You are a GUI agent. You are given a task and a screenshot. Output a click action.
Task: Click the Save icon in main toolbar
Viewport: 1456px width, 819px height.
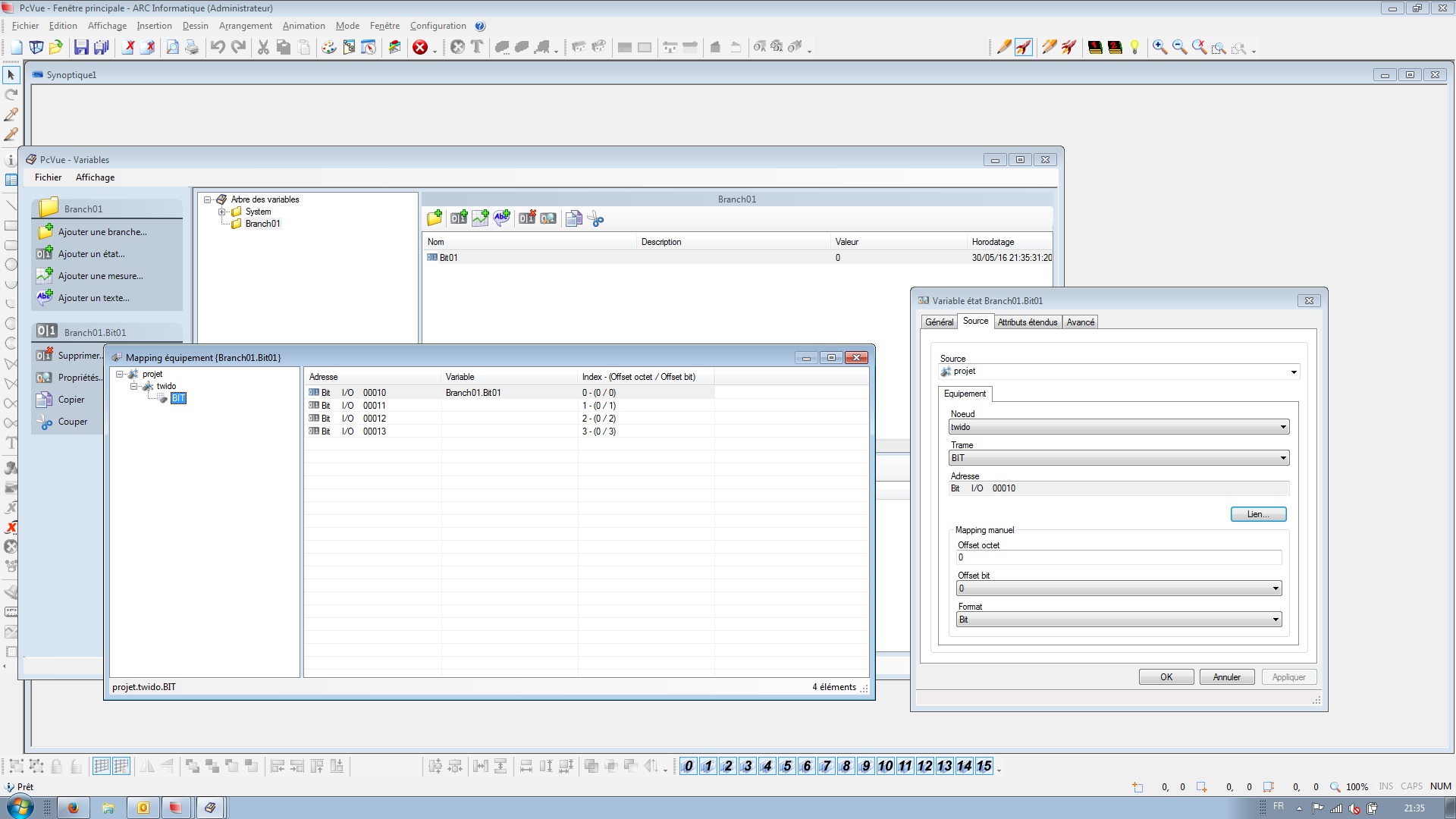tap(81, 47)
